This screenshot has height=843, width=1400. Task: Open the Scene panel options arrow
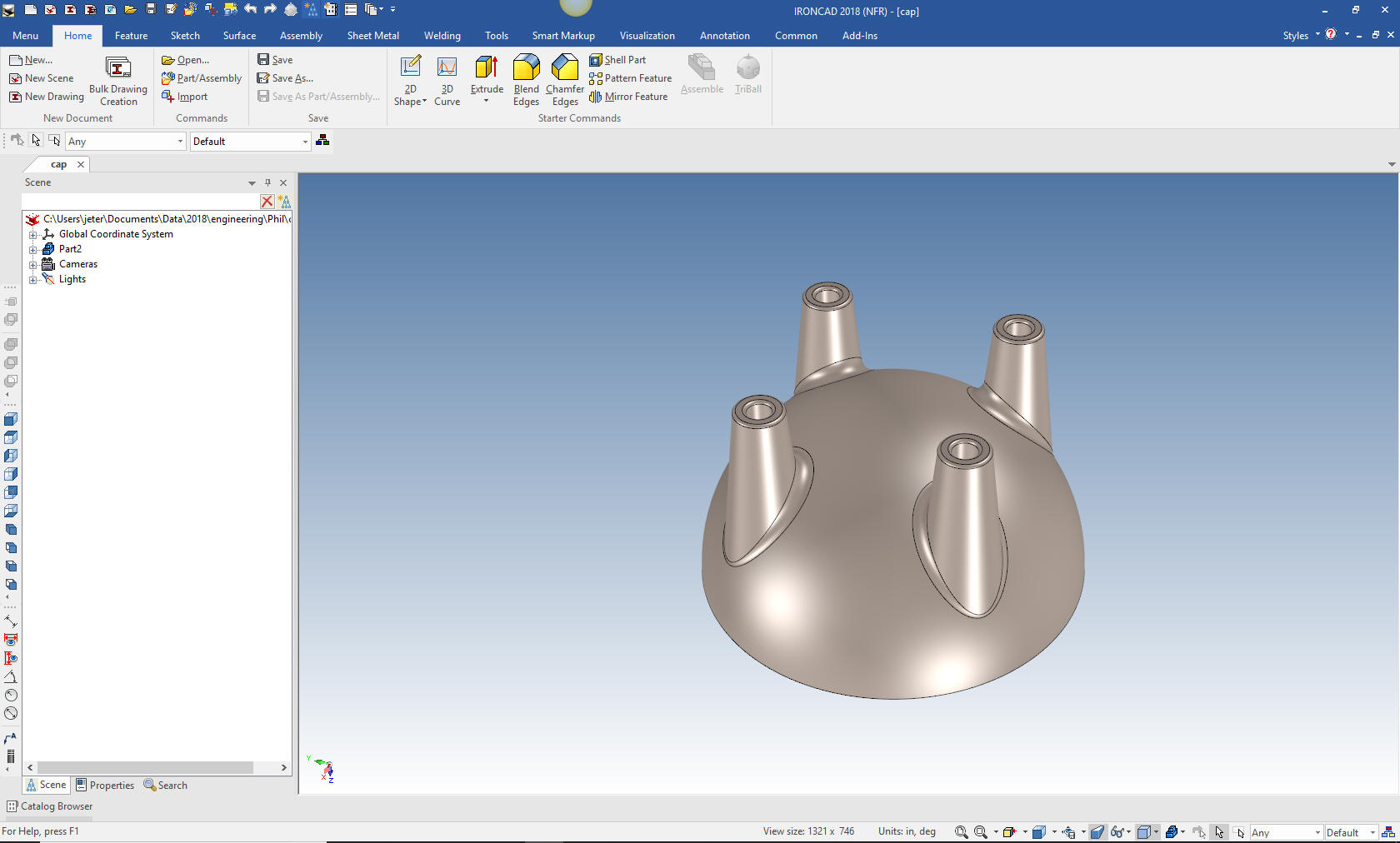point(252,182)
